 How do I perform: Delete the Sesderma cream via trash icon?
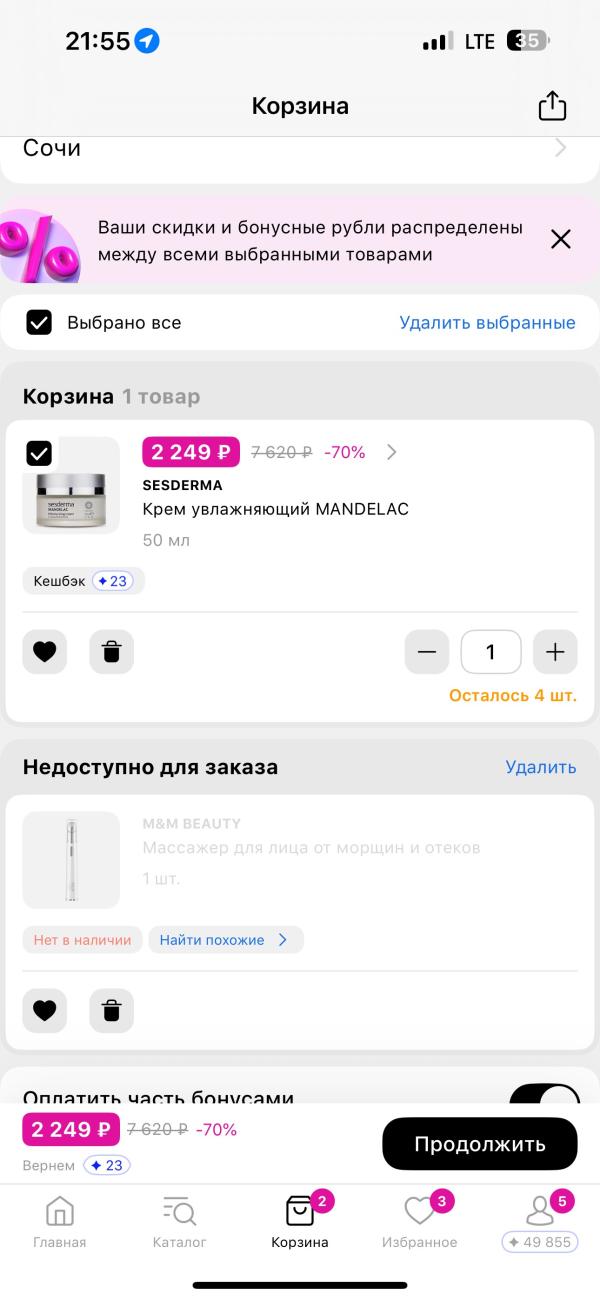[x=111, y=651]
